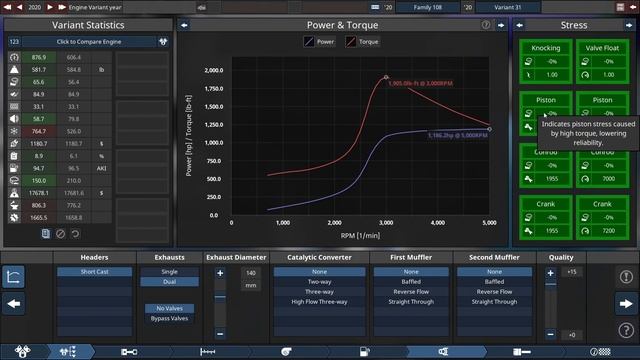Advance variant year forward one year

(50, 7)
